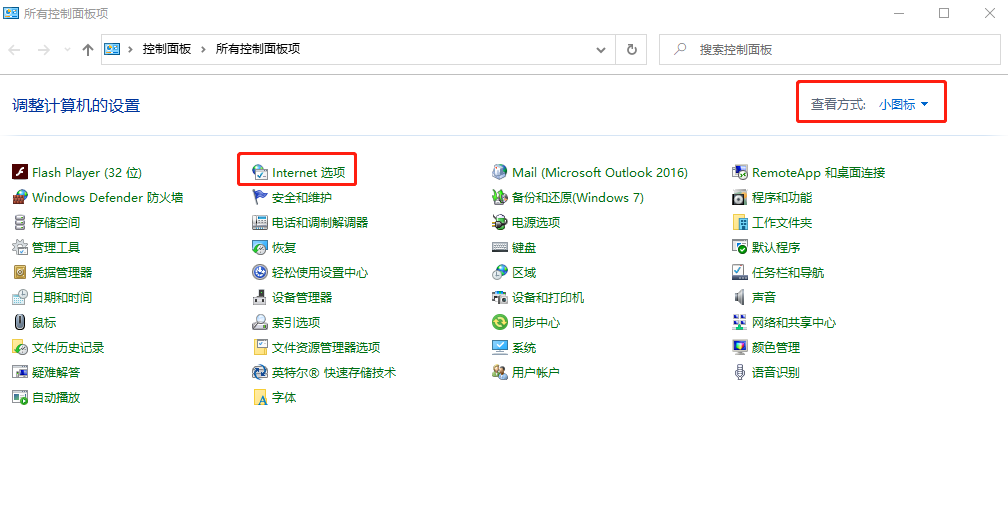Click the 语音识别 microphone icon
Screen dimensions: 1008x511
[740, 372]
